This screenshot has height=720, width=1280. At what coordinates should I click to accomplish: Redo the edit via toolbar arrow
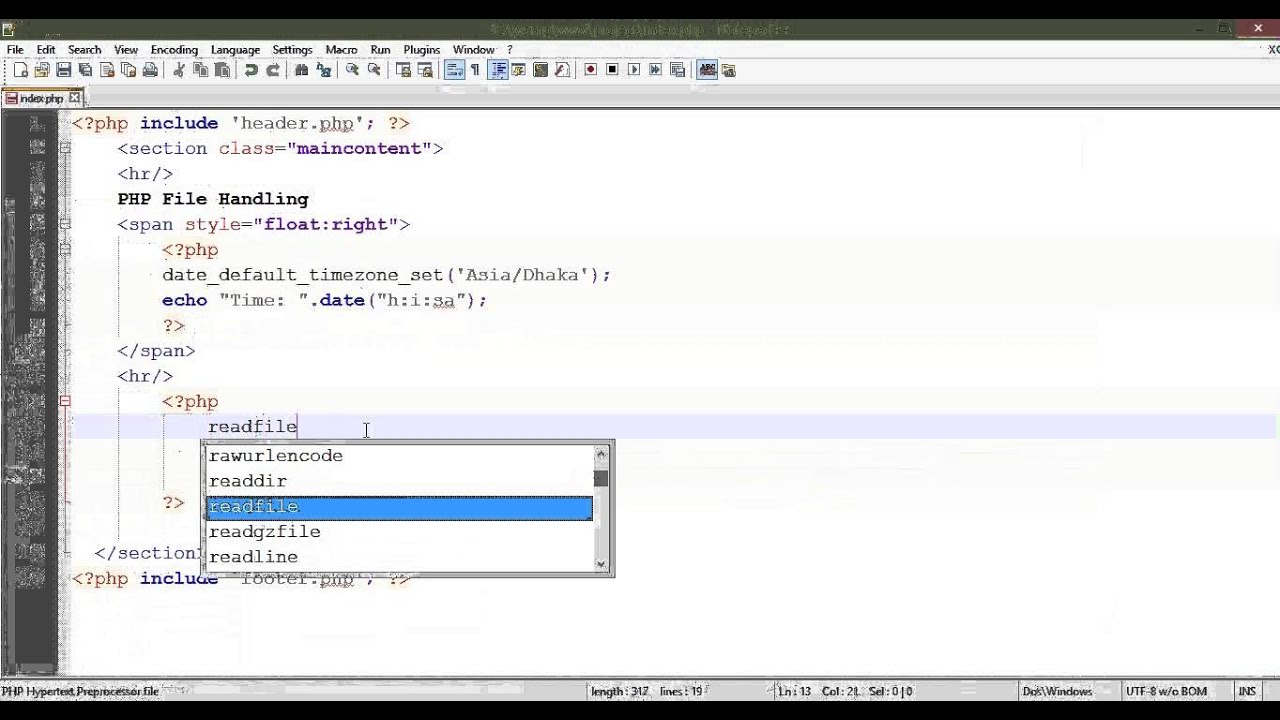273,70
